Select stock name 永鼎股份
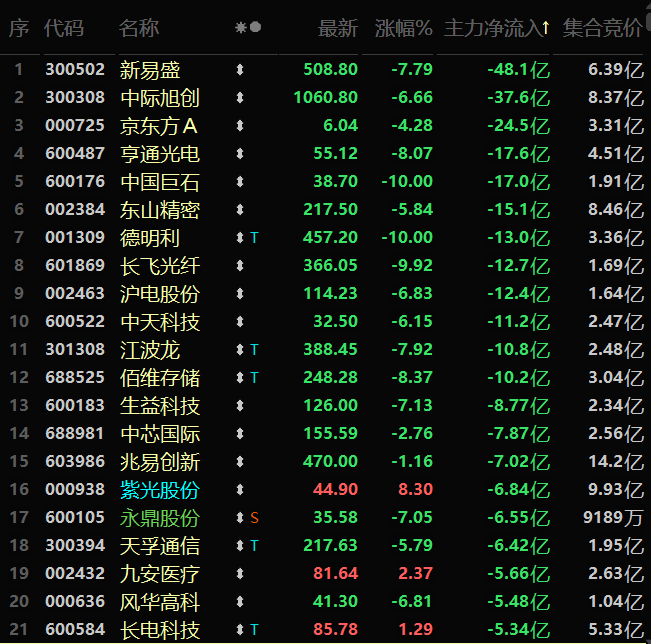The image size is (651, 644). [160, 518]
